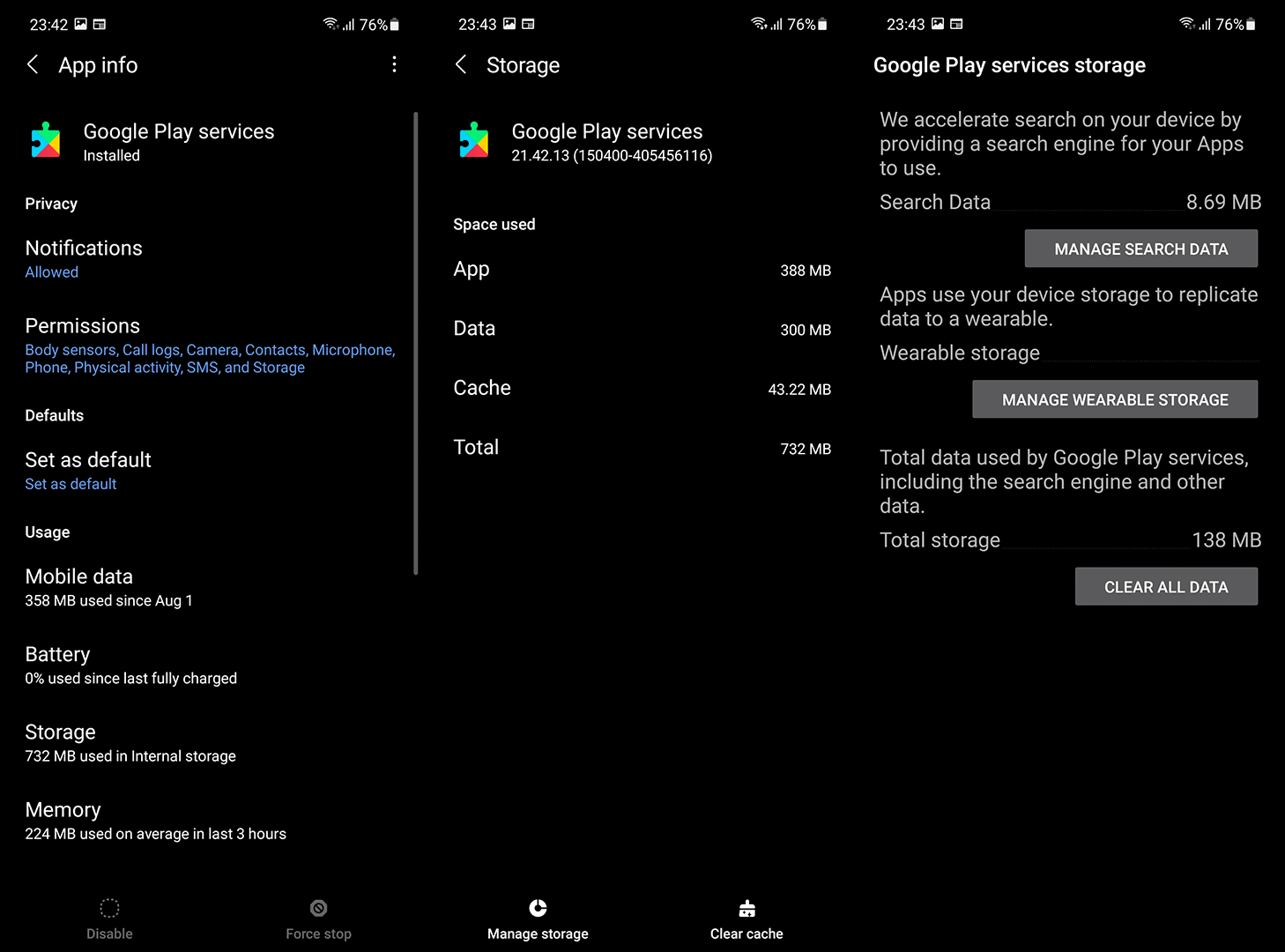Image resolution: width=1285 pixels, height=952 pixels.
Task: Tap the 23:42 clock in App info
Action: [x=48, y=25]
